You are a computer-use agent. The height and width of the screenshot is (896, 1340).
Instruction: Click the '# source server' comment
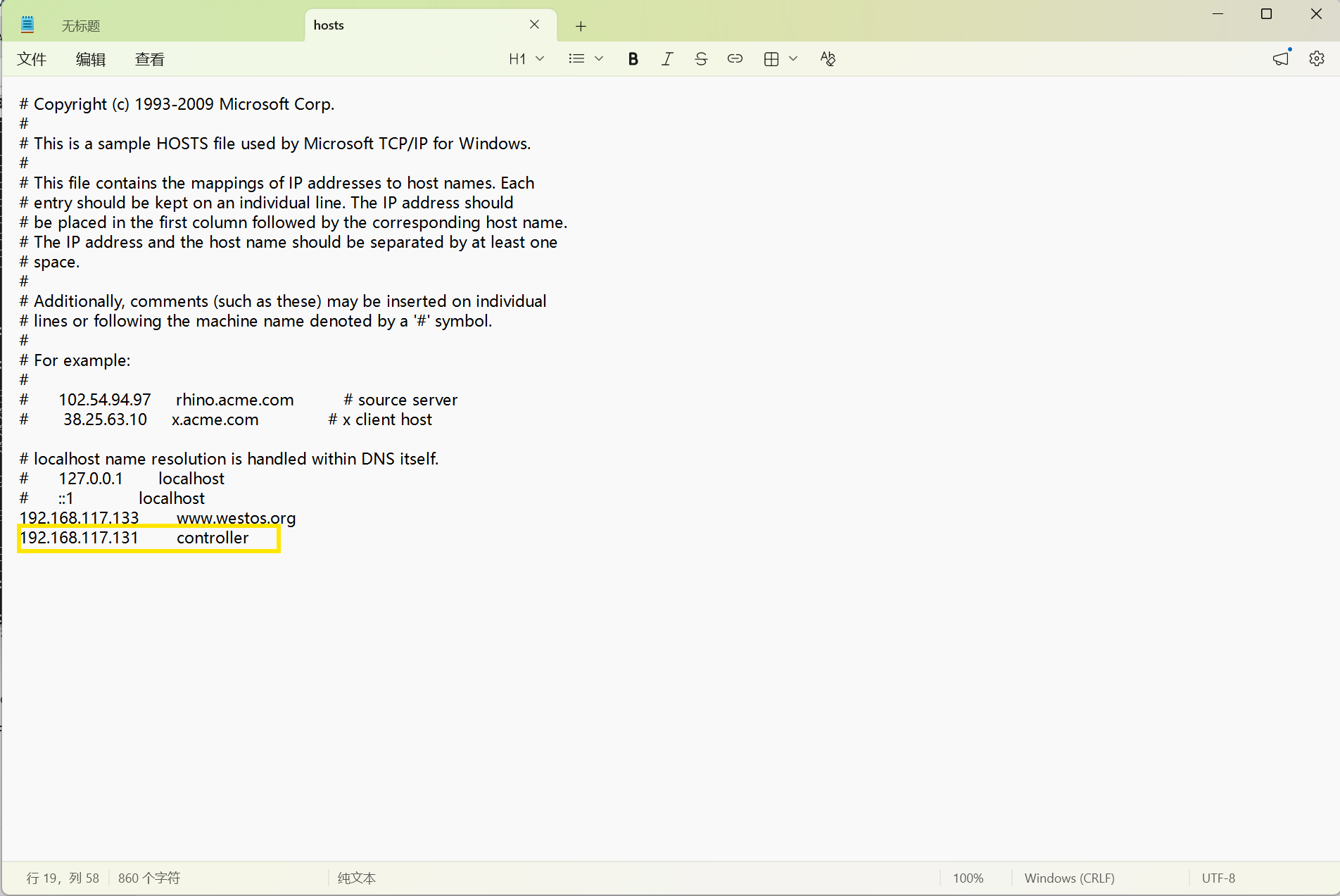tap(400, 400)
